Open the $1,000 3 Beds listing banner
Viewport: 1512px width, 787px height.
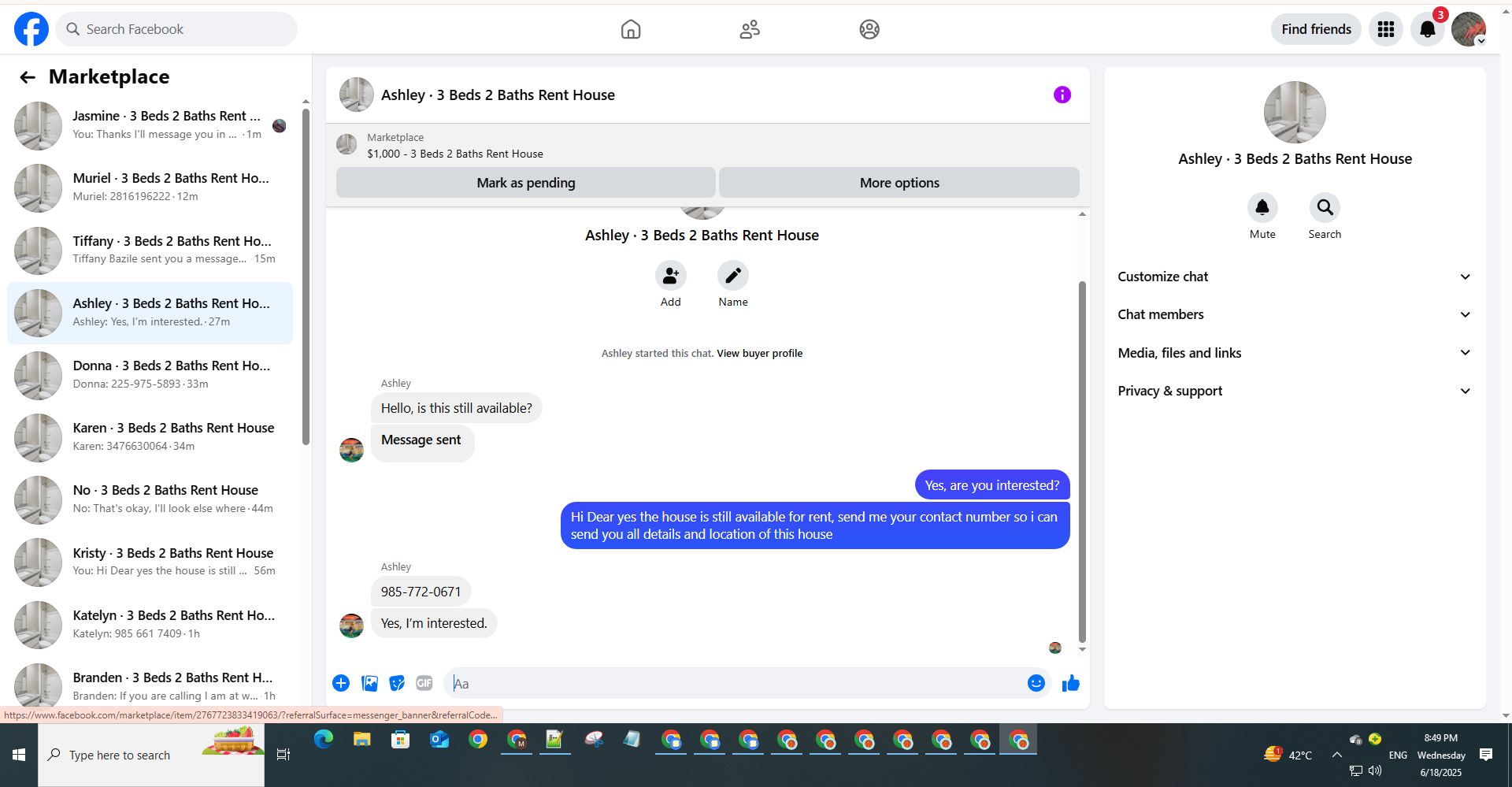[707, 145]
